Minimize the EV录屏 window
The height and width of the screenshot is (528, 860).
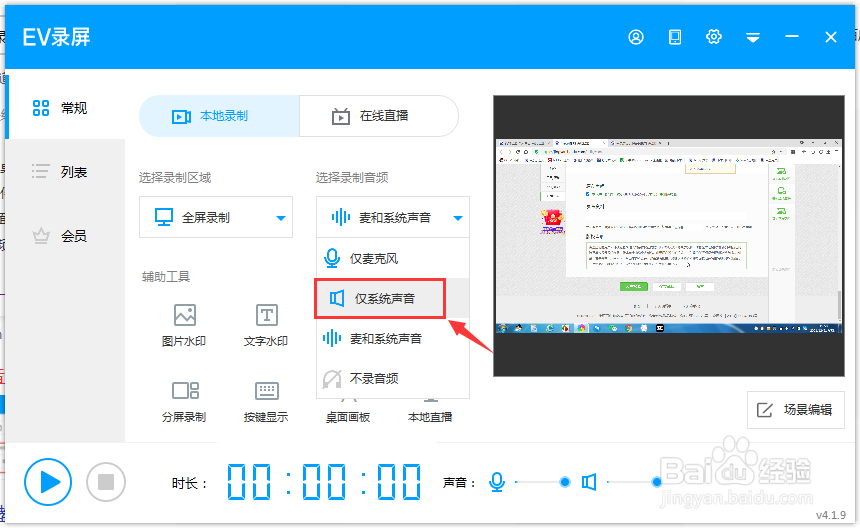coord(791,36)
